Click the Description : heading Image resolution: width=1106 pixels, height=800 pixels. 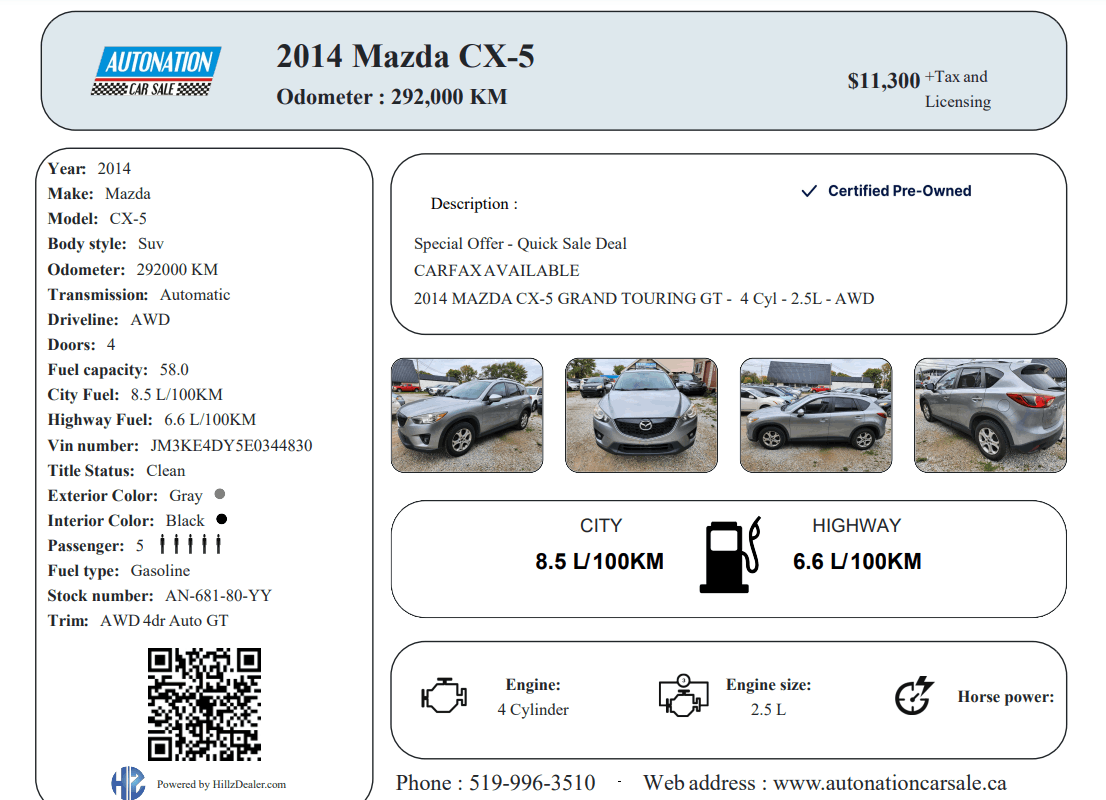pos(474,204)
